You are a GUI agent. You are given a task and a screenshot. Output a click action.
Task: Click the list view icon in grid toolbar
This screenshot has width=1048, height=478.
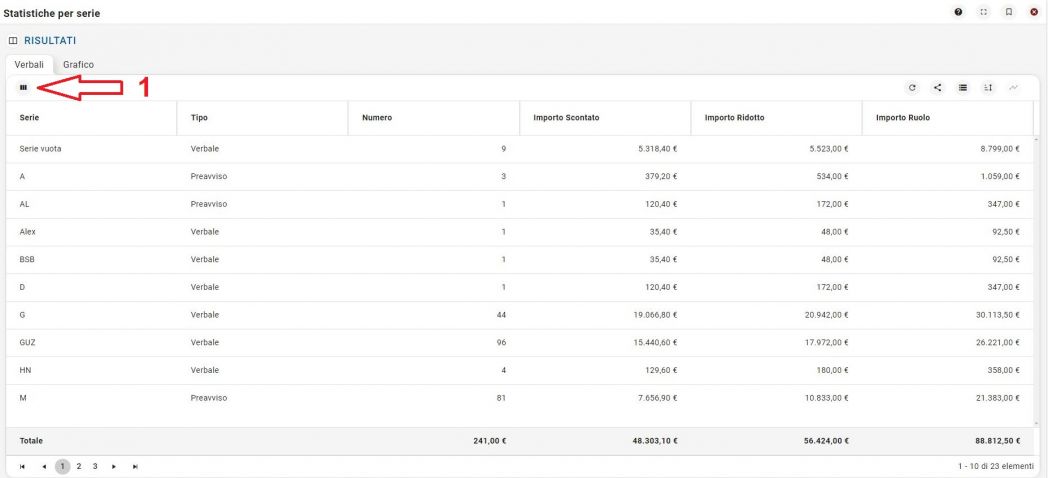(962, 88)
